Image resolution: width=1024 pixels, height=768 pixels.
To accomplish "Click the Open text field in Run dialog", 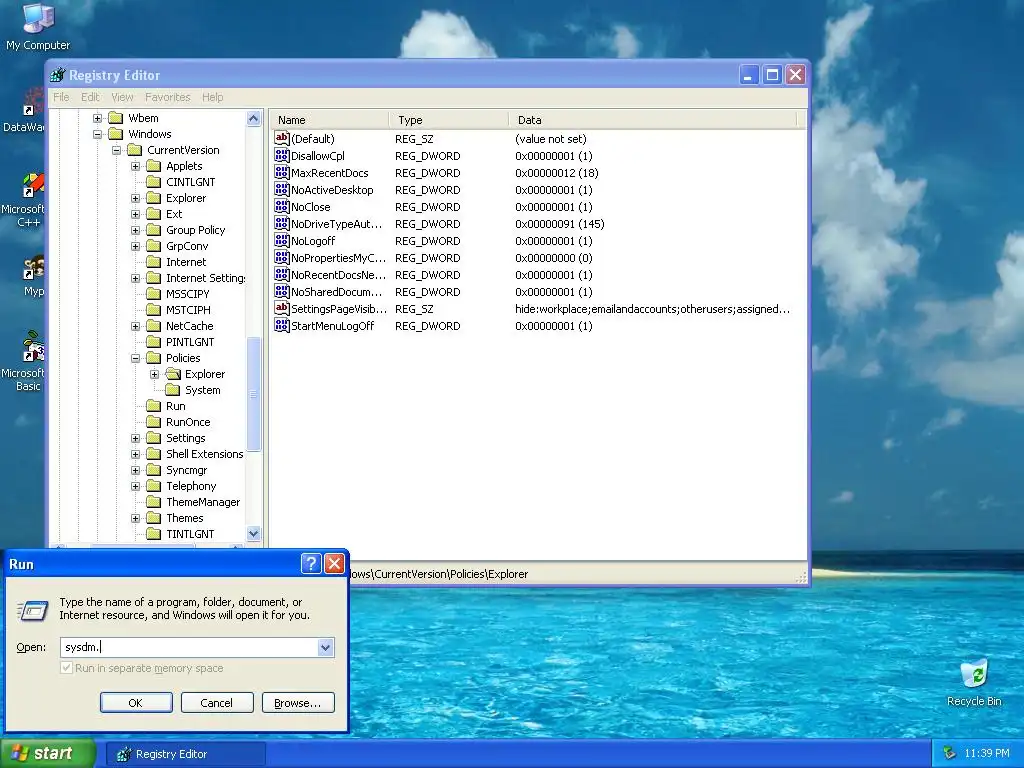I will [x=189, y=647].
